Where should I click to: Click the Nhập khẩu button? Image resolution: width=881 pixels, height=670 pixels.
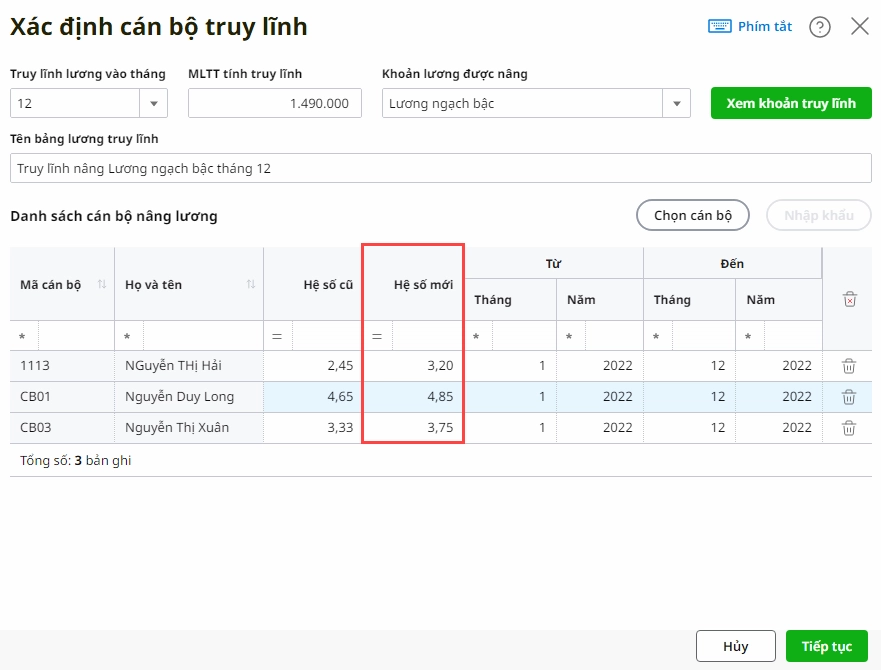pyautogui.click(x=819, y=215)
